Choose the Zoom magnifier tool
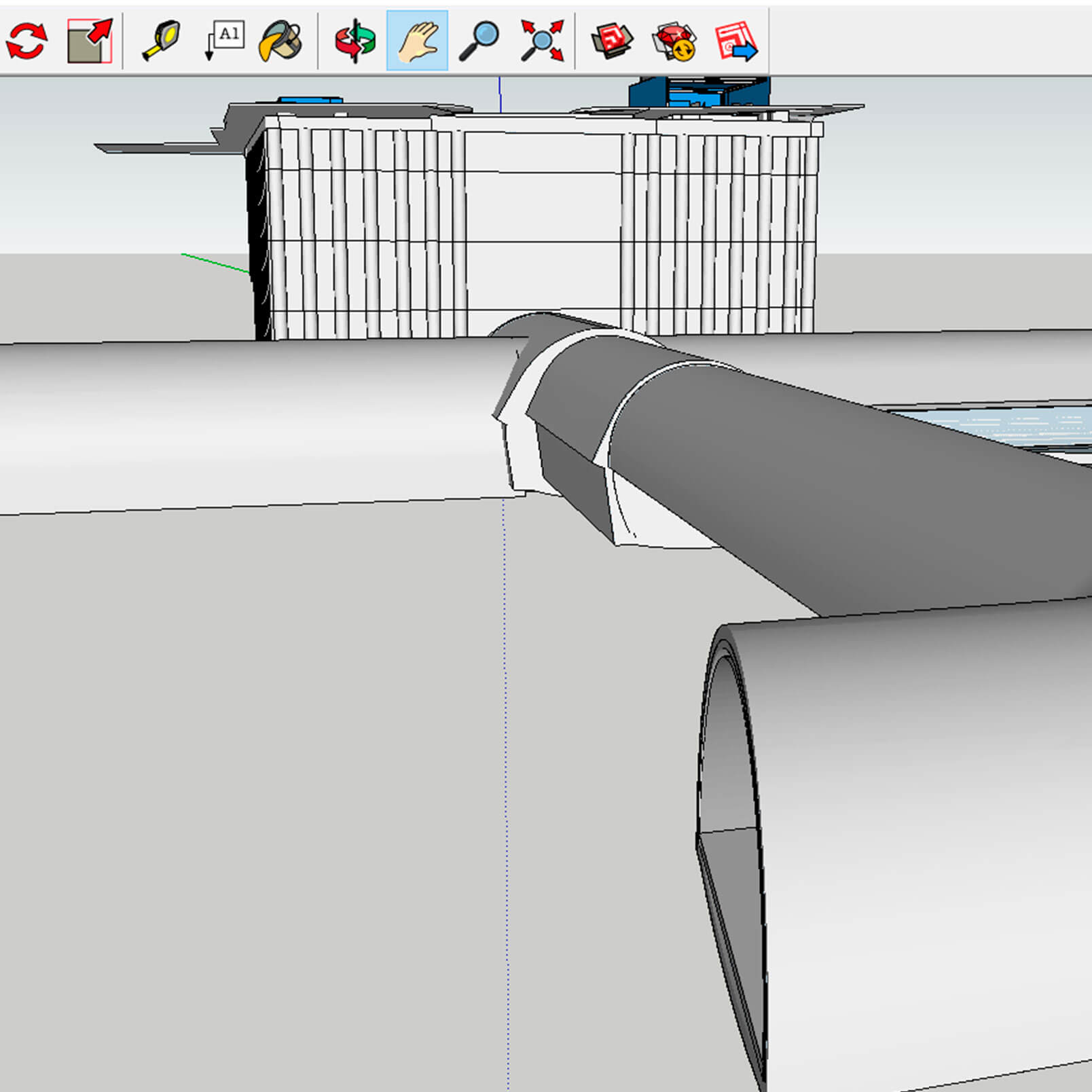Image resolution: width=1092 pixels, height=1092 pixels. coord(479,41)
